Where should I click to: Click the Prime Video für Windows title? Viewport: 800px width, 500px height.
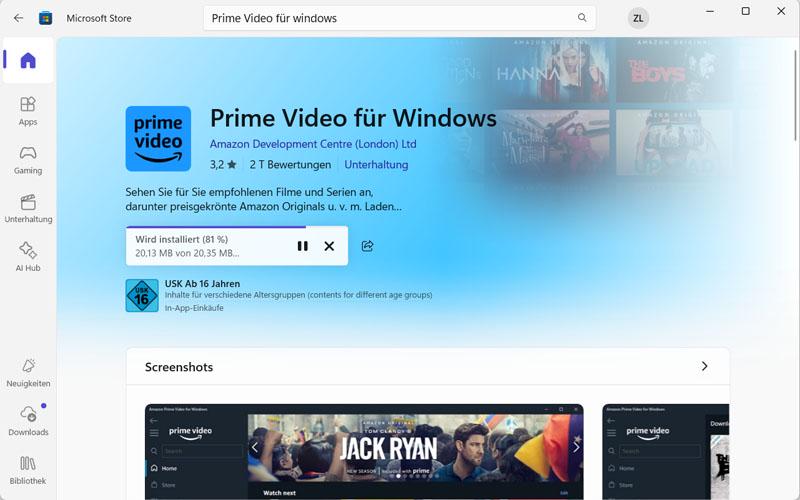tap(353, 118)
